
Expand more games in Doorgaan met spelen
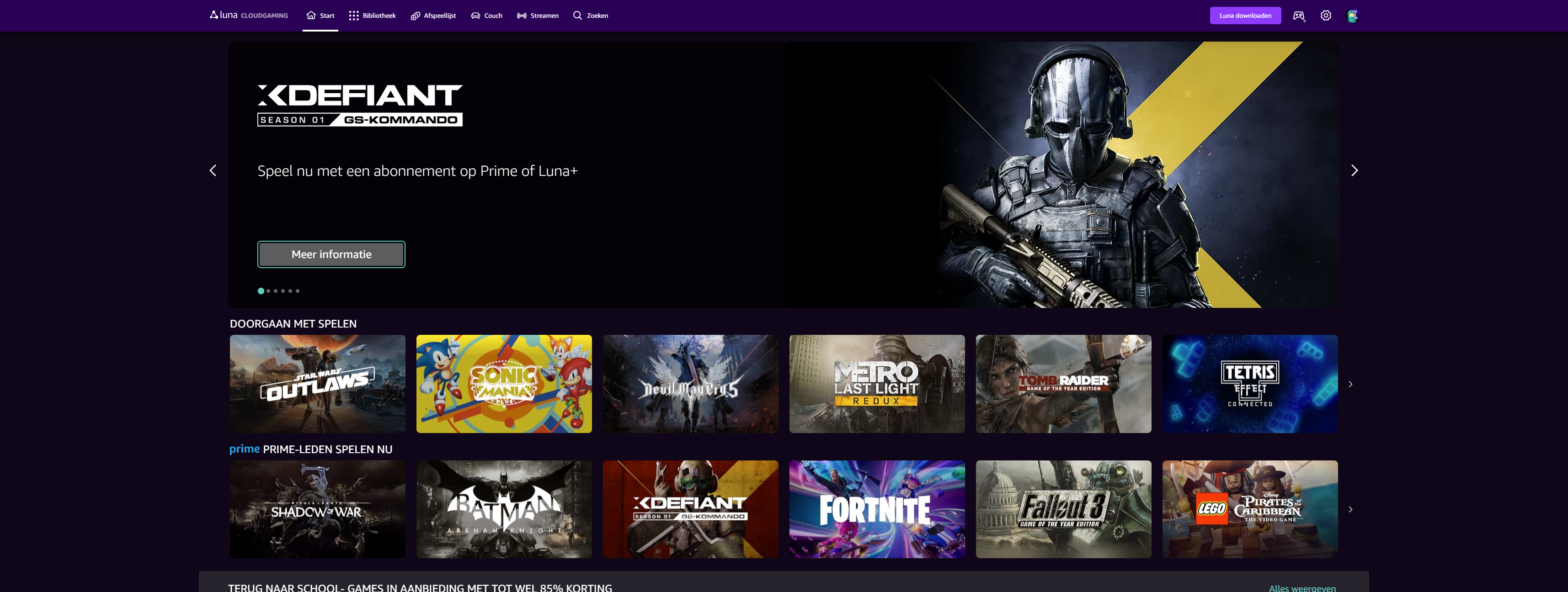(1351, 385)
